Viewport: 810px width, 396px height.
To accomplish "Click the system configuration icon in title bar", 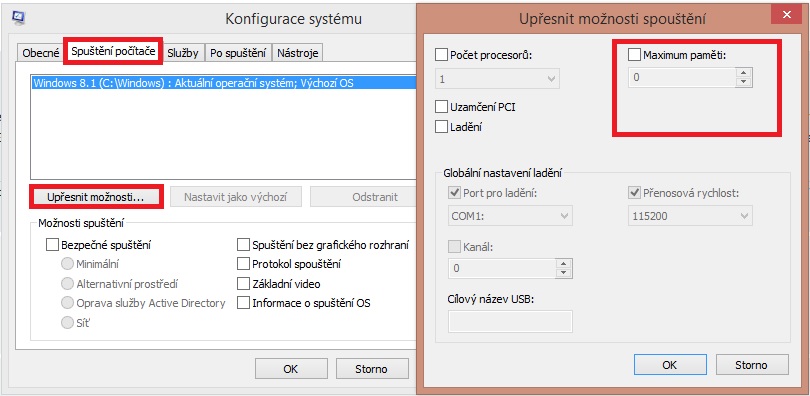I will pos(19,18).
